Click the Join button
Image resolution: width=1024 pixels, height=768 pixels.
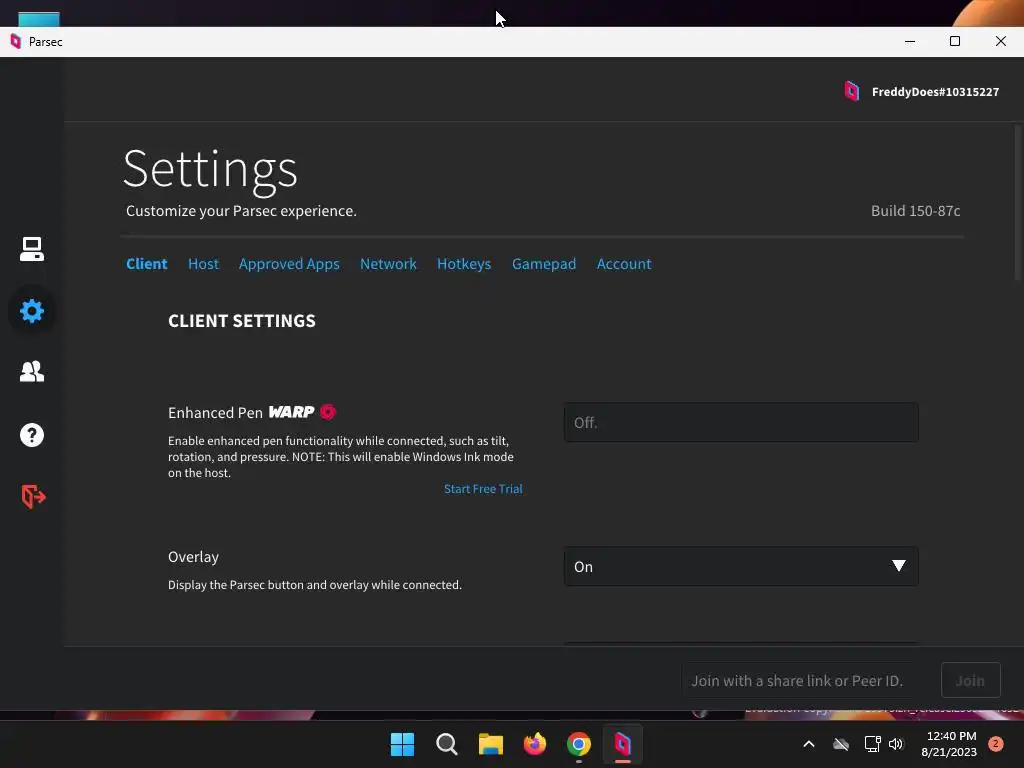click(970, 680)
